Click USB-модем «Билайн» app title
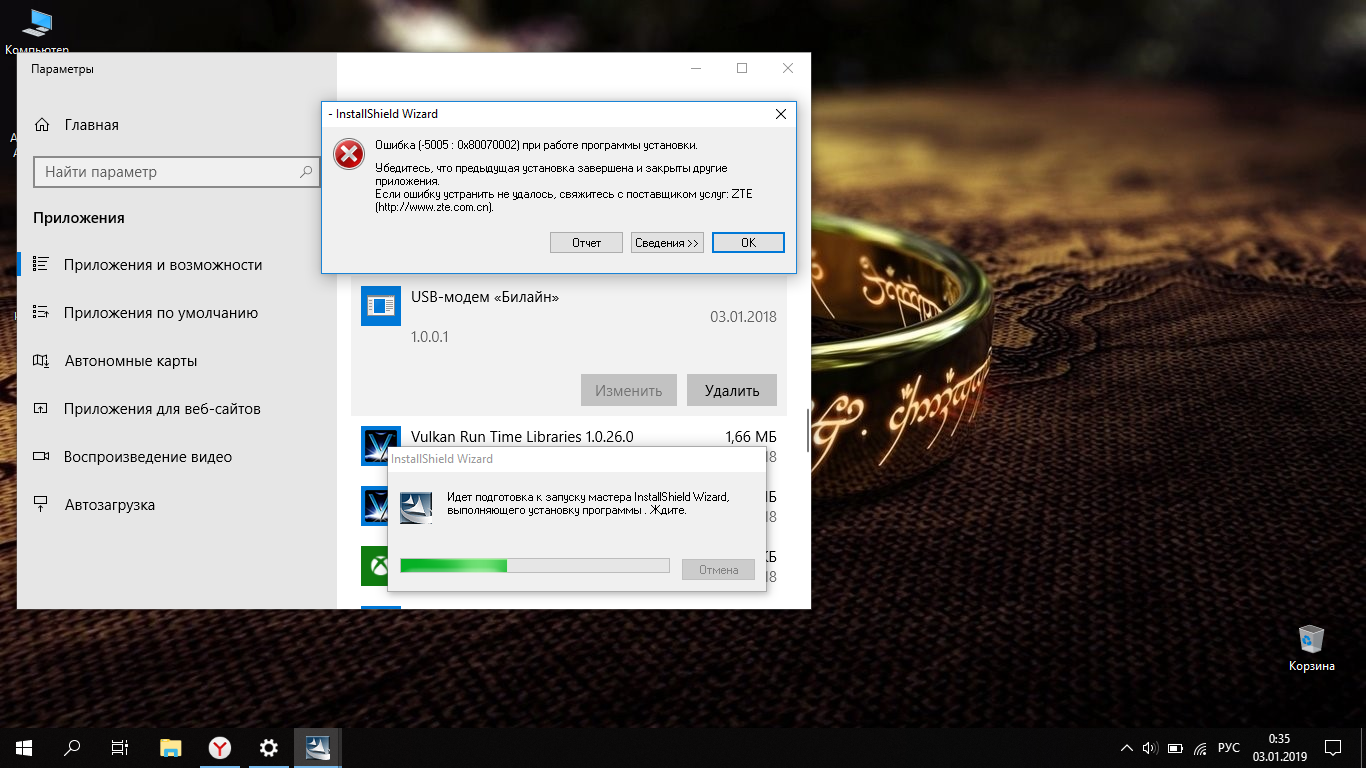Viewport: 1366px width, 768px height. pyautogui.click(x=485, y=297)
